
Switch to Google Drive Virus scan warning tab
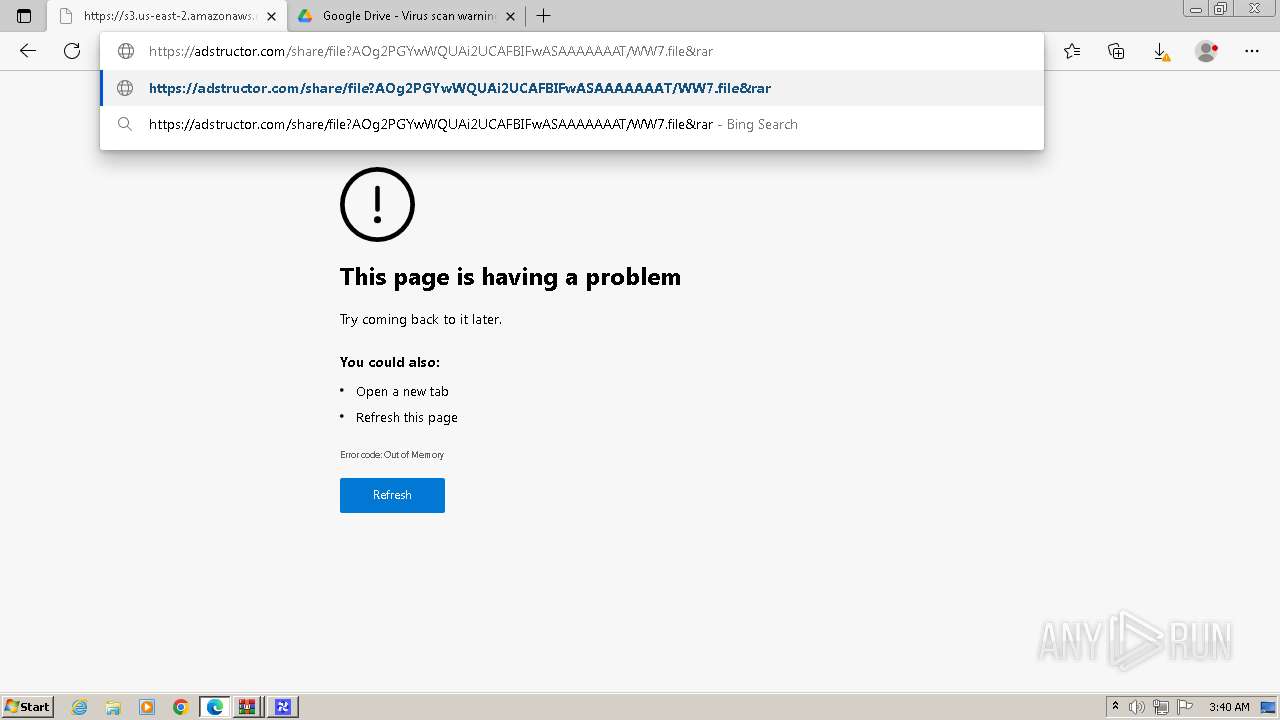408,16
